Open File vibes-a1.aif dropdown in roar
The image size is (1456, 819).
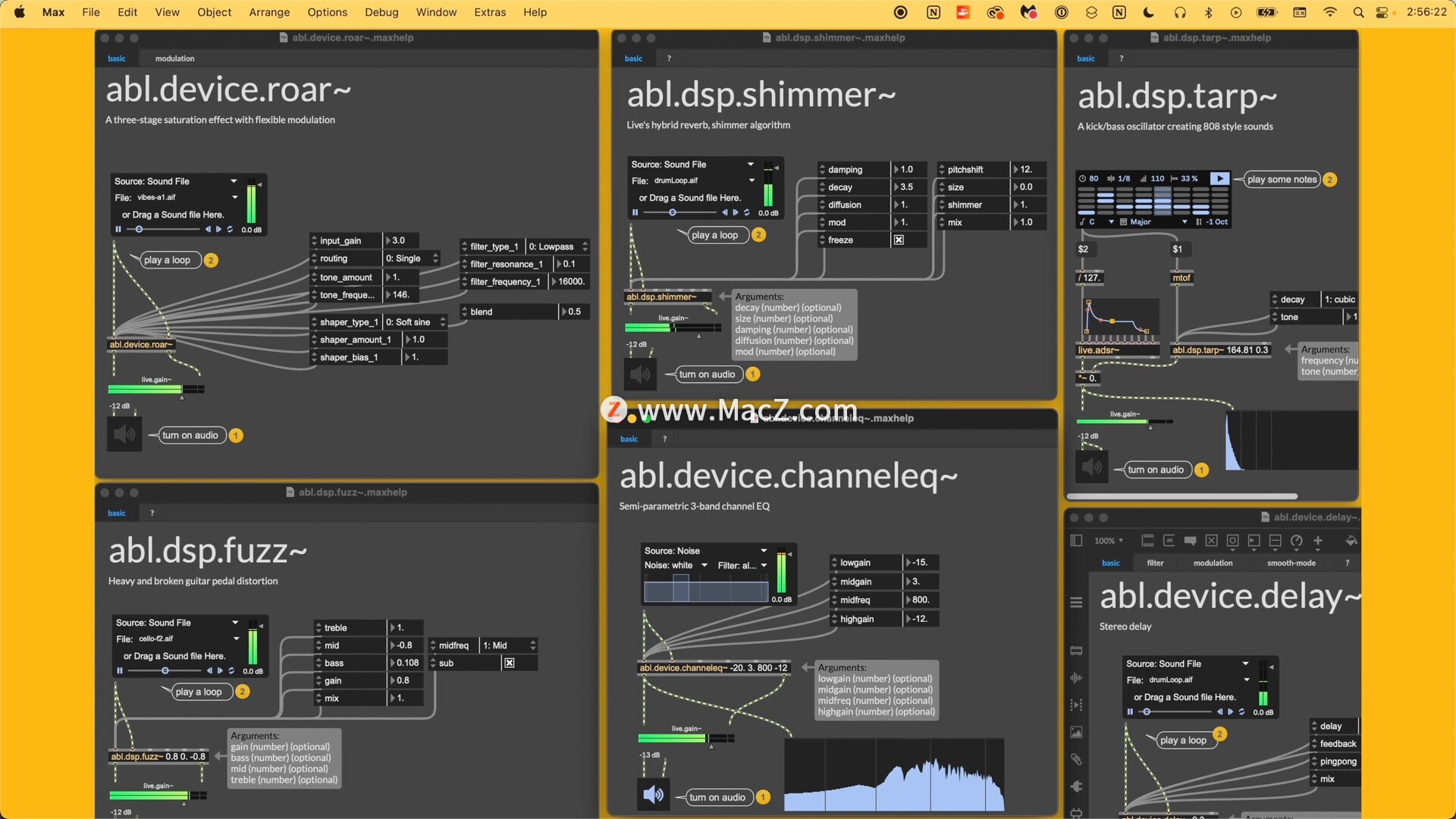pyautogui.click(x=176, y=197)
